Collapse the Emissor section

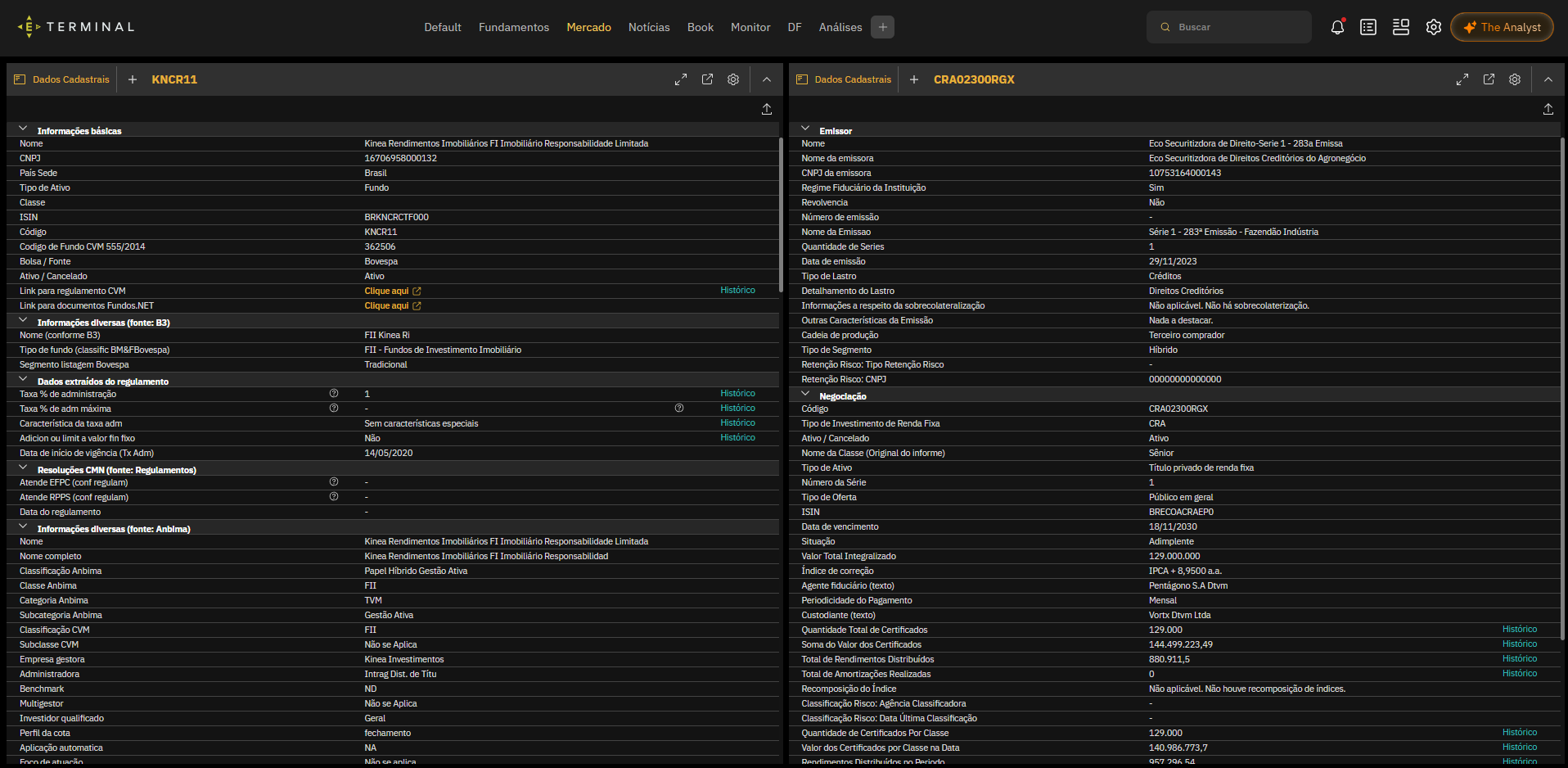805,129
